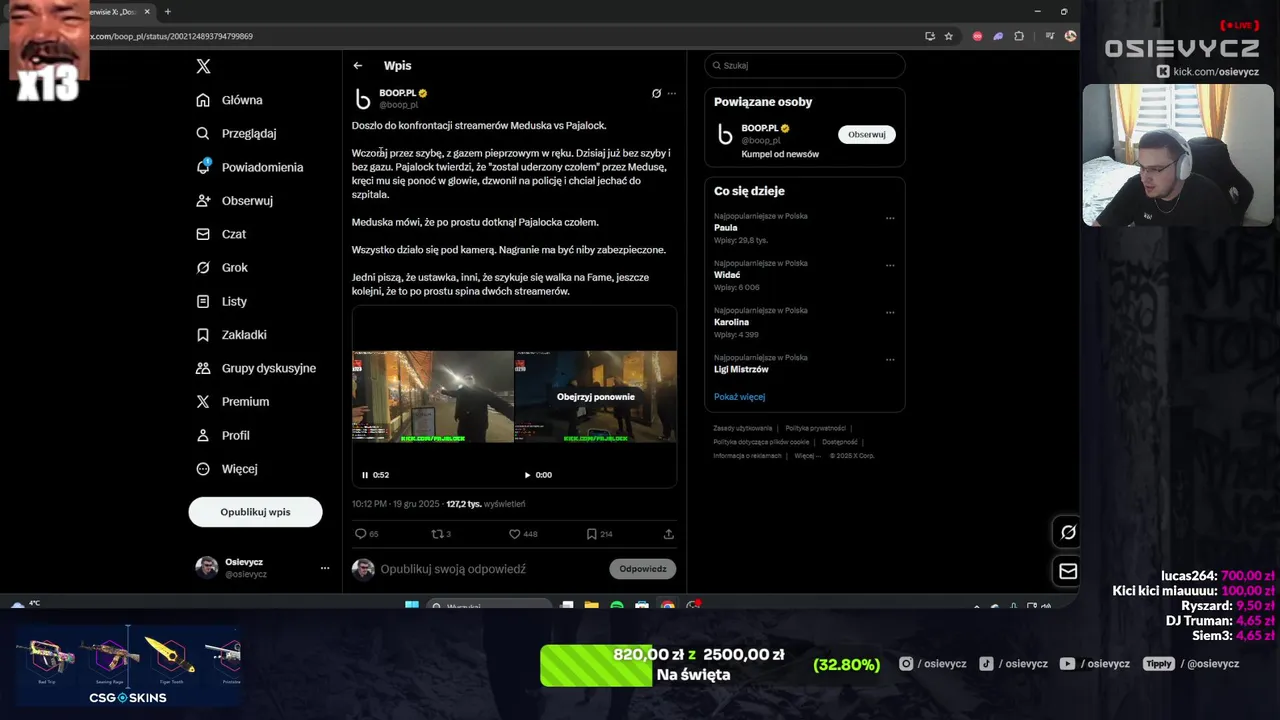The image size is (1280, 720).
Task: Click Obejrzyj ponownie on the right video
Action: pyautogui.click(x=596, y=397)
